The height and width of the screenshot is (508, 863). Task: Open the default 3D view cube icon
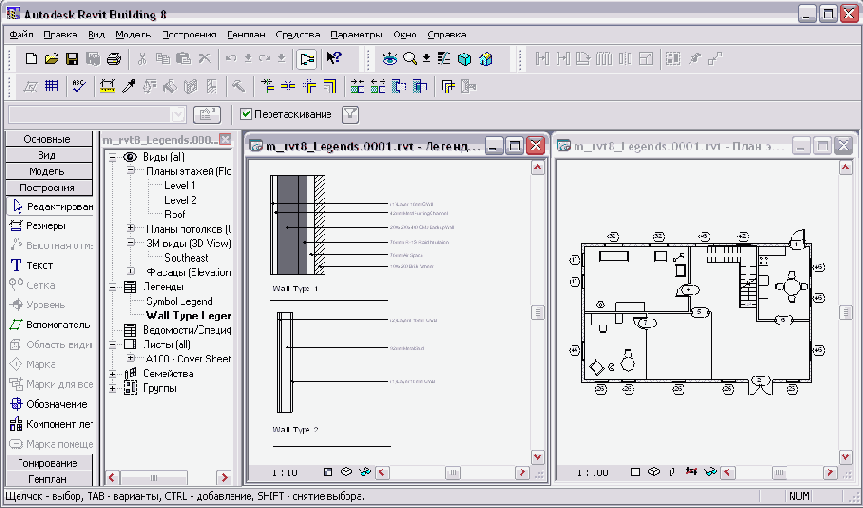465,59
